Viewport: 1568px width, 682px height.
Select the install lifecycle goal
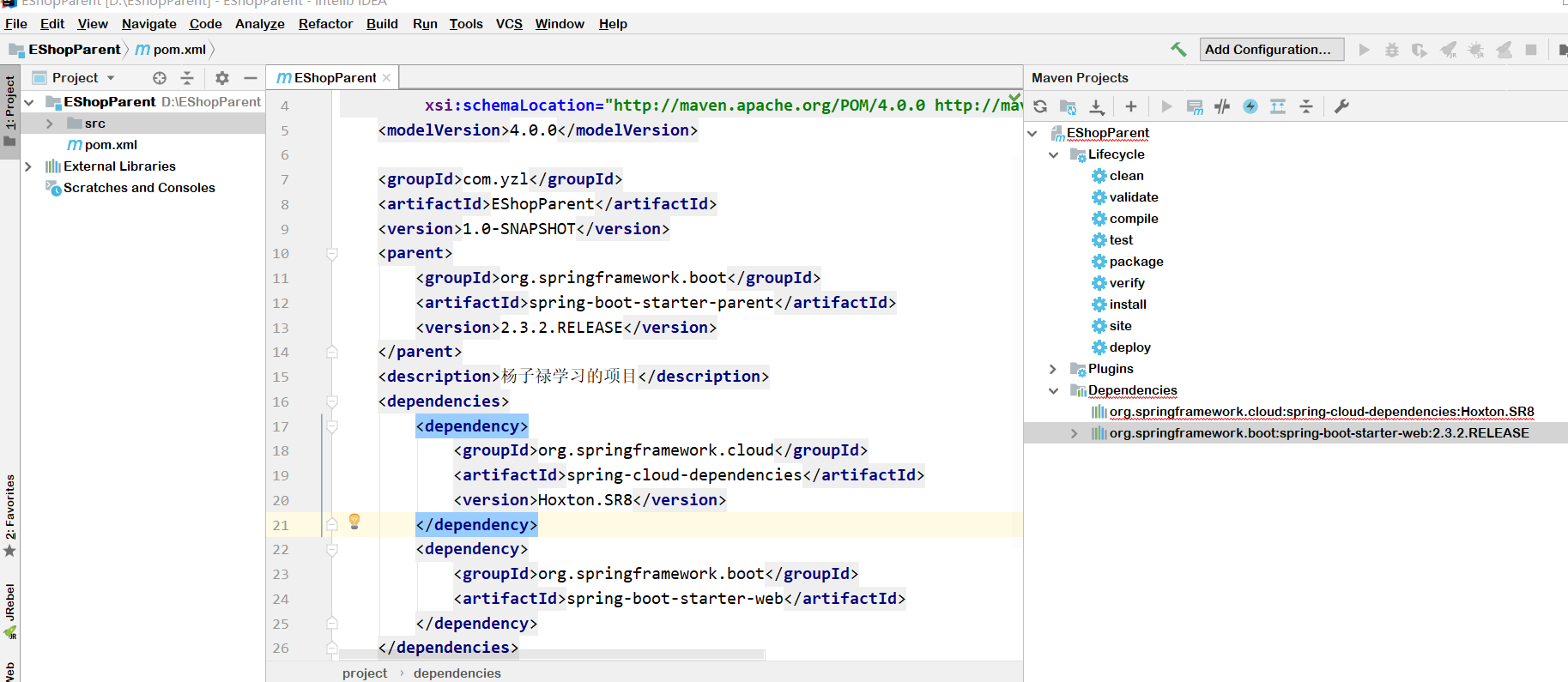(x=1118, y=305)
